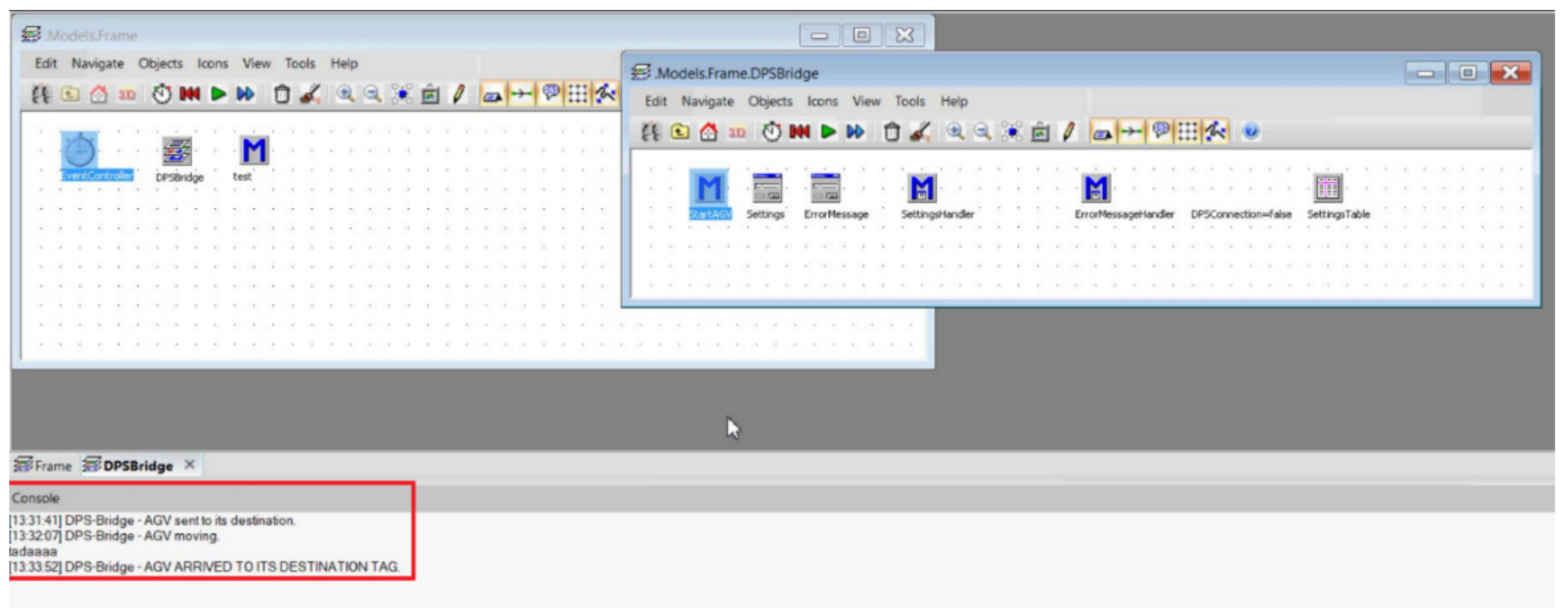Select the DPSBridge frame object icon

click(177, 151)
